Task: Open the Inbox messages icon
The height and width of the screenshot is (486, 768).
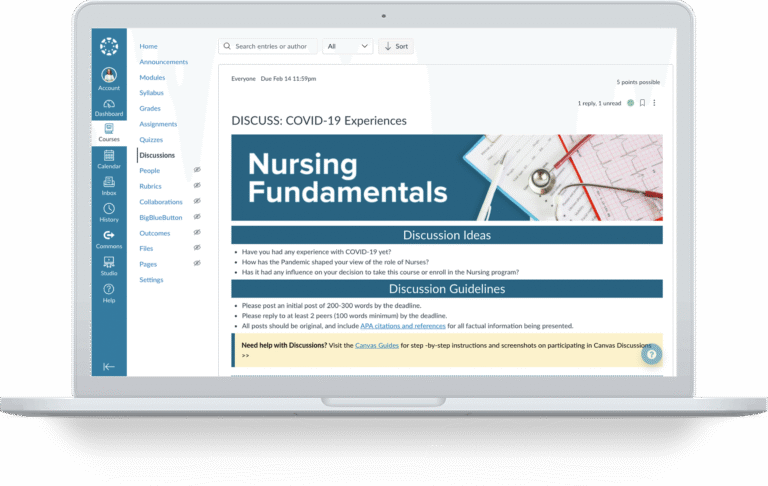Action: 109,185
